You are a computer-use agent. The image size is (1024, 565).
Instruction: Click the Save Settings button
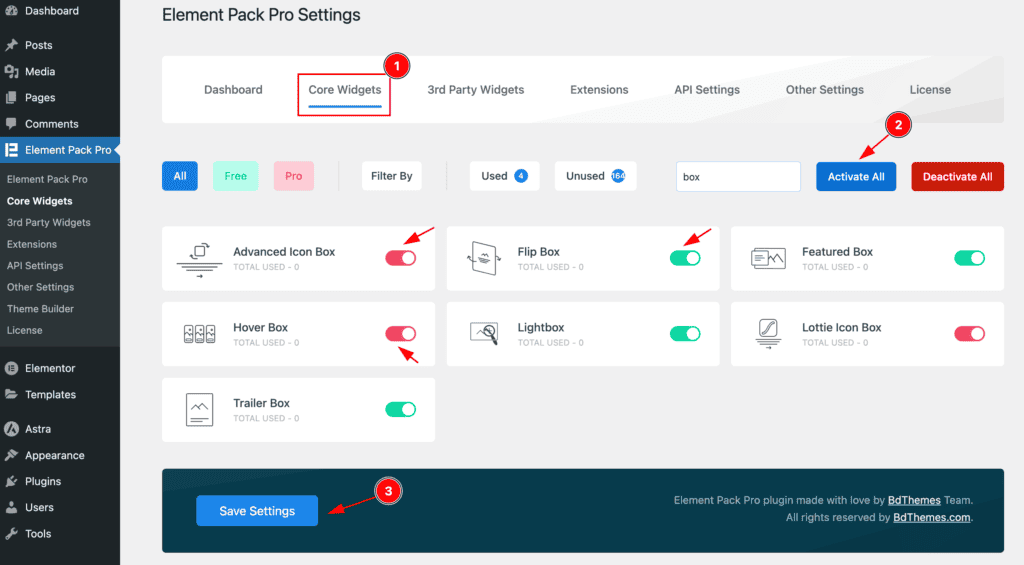tap(257, 511)
